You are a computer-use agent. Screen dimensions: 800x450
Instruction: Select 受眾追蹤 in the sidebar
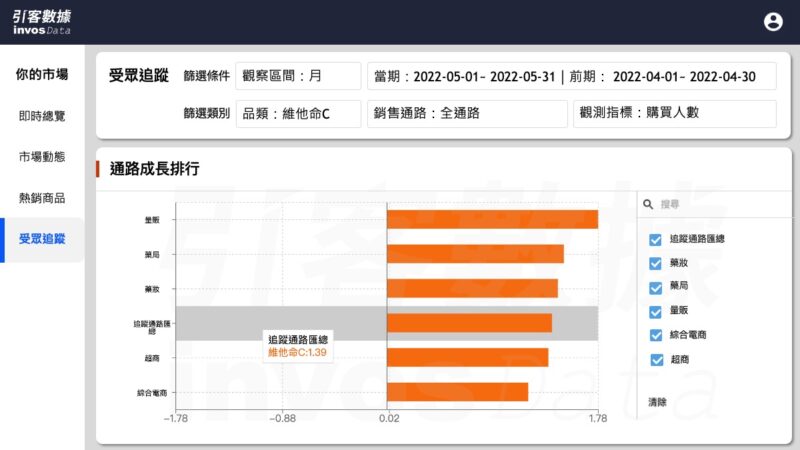(42, 239)
